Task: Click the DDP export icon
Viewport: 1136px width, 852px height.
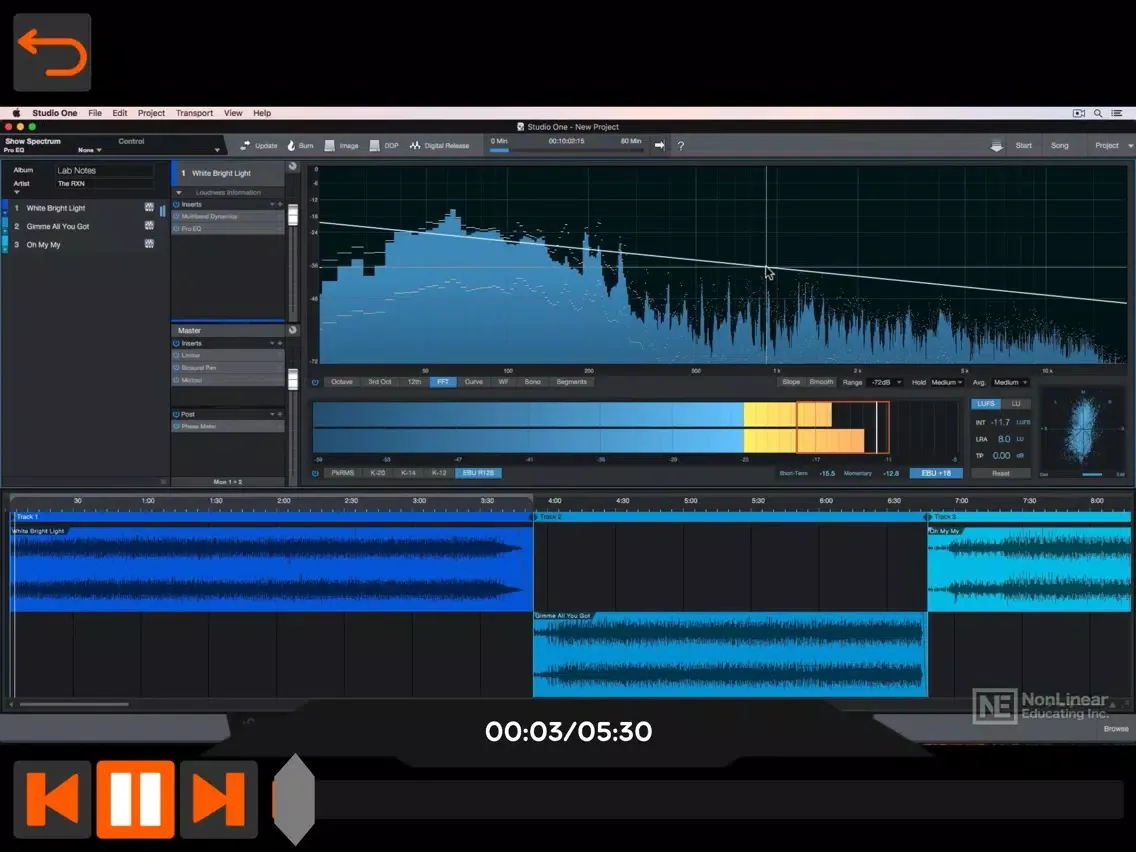Action: 375,146
